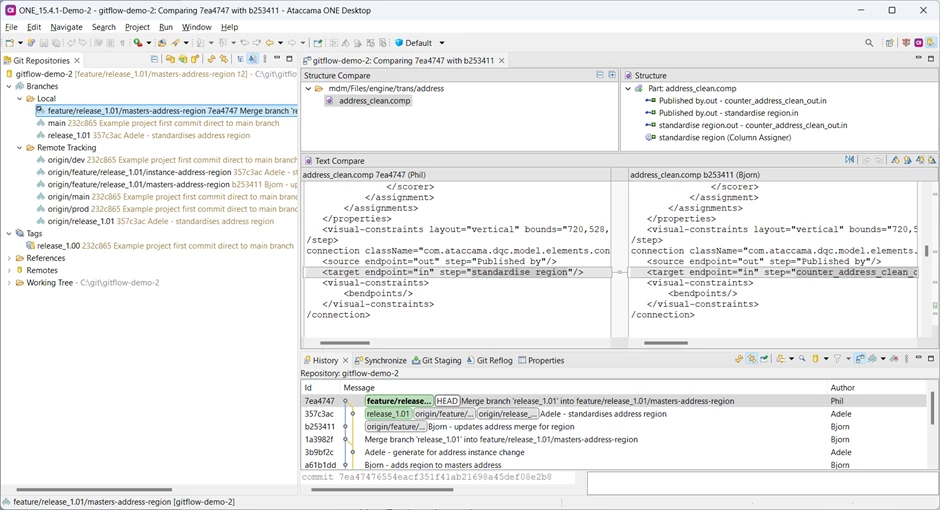
Task: Switch to the Git Staging tab
Action: (436, 360)
